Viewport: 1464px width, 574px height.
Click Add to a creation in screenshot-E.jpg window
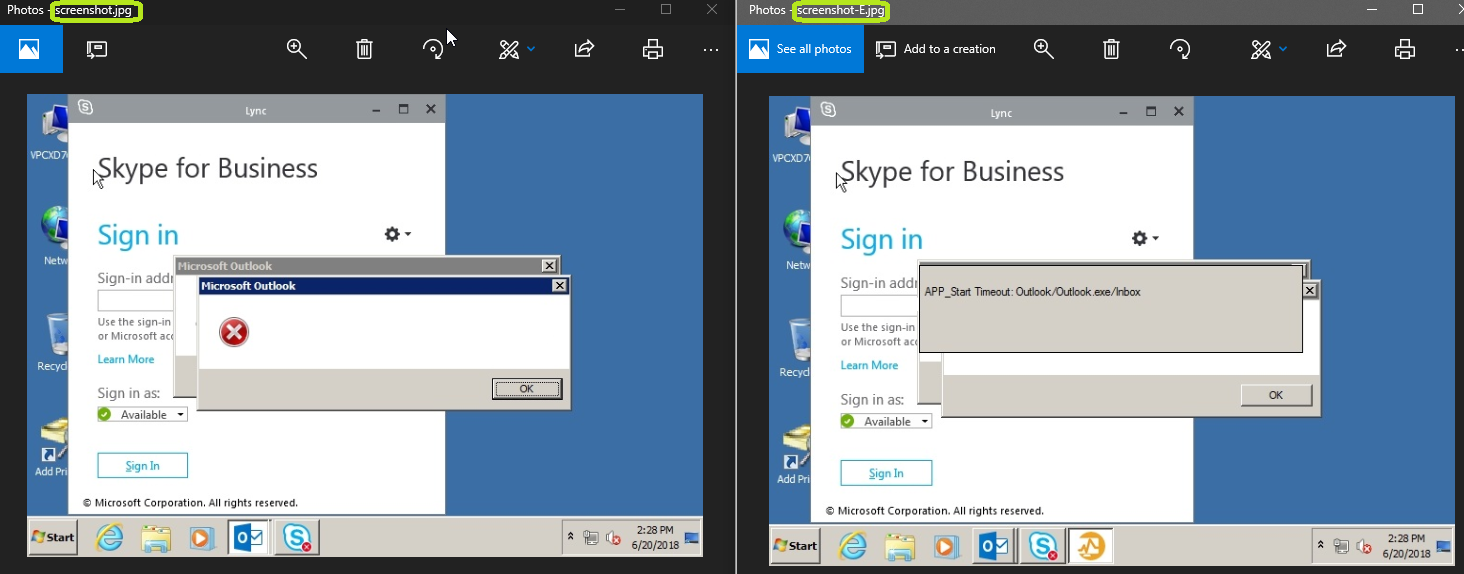936,49
